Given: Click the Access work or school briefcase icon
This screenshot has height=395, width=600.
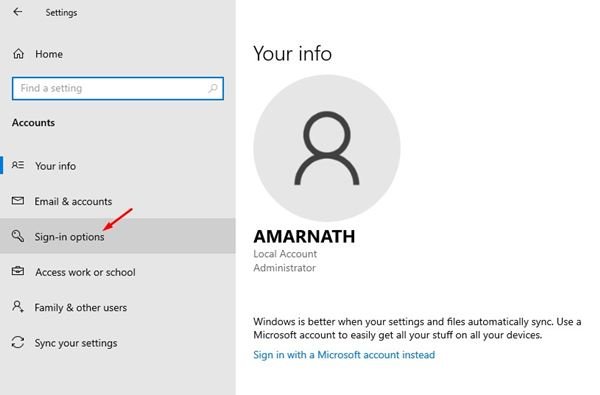Looking at the screenshot, I should click(18, 271).
